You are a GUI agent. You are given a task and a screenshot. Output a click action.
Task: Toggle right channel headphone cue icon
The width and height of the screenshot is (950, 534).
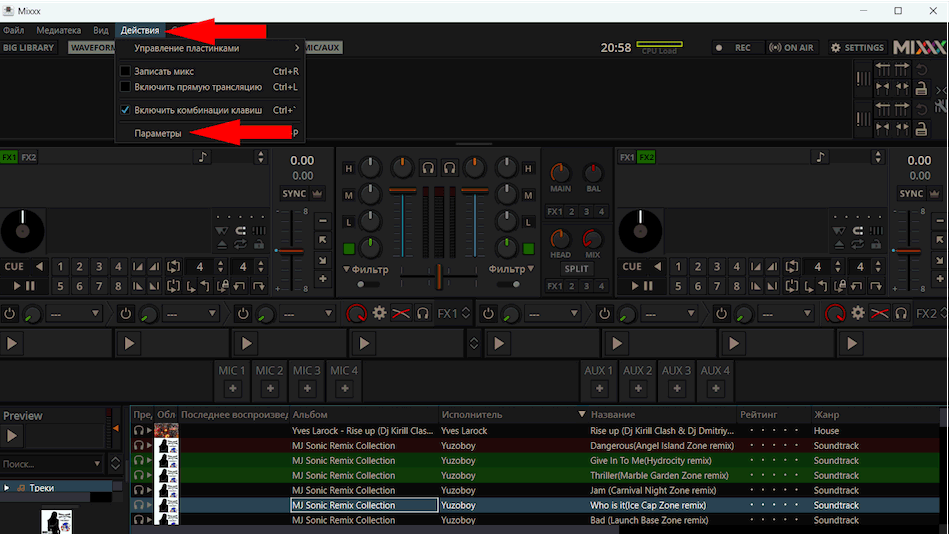click(x=450, y=168)
